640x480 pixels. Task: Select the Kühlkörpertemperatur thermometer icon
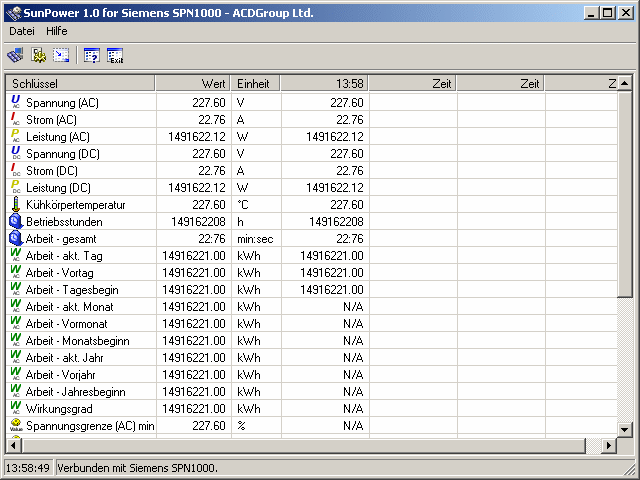coord(15,205)
